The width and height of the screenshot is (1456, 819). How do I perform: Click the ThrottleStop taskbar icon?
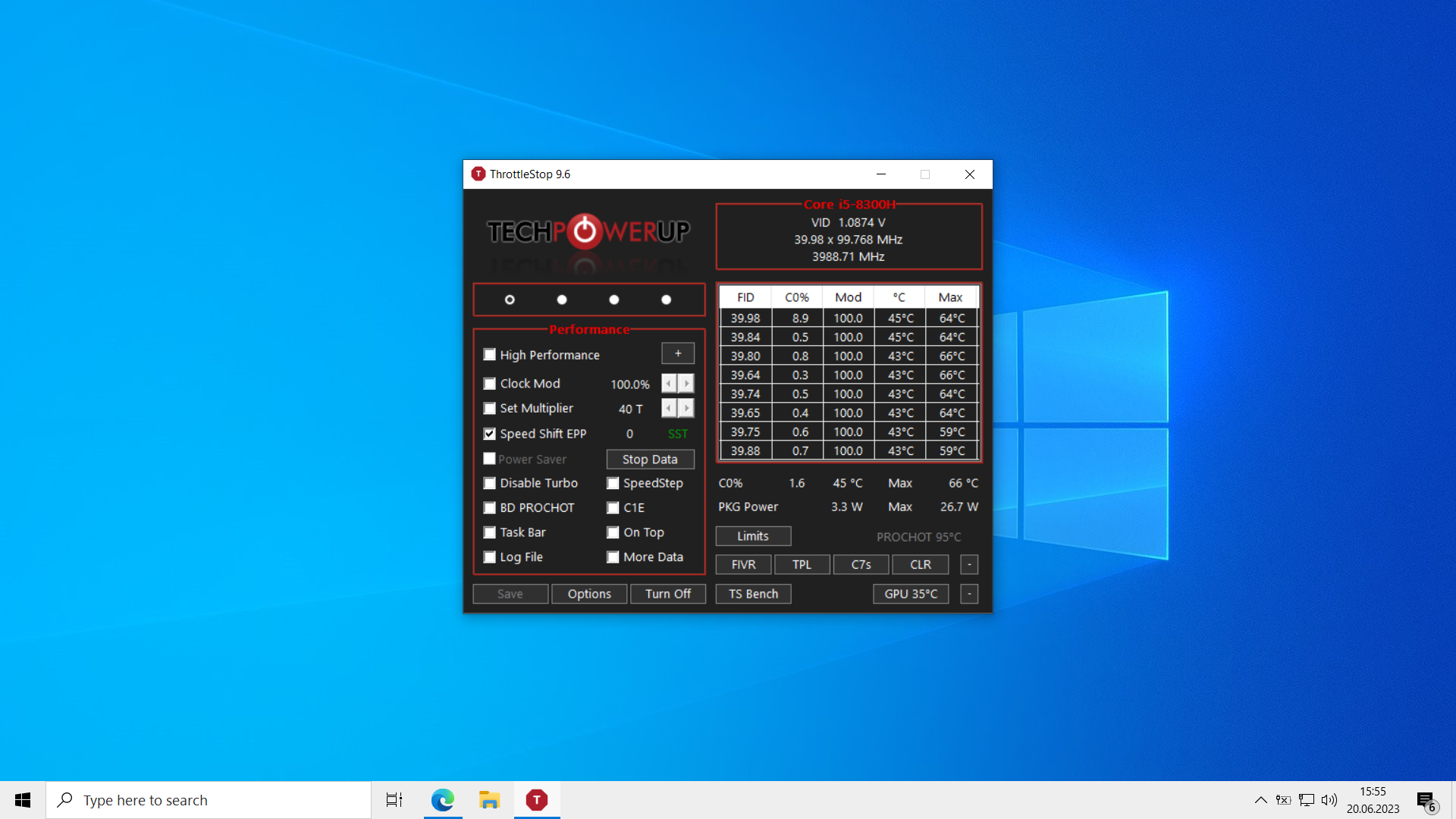pos(537,800)
